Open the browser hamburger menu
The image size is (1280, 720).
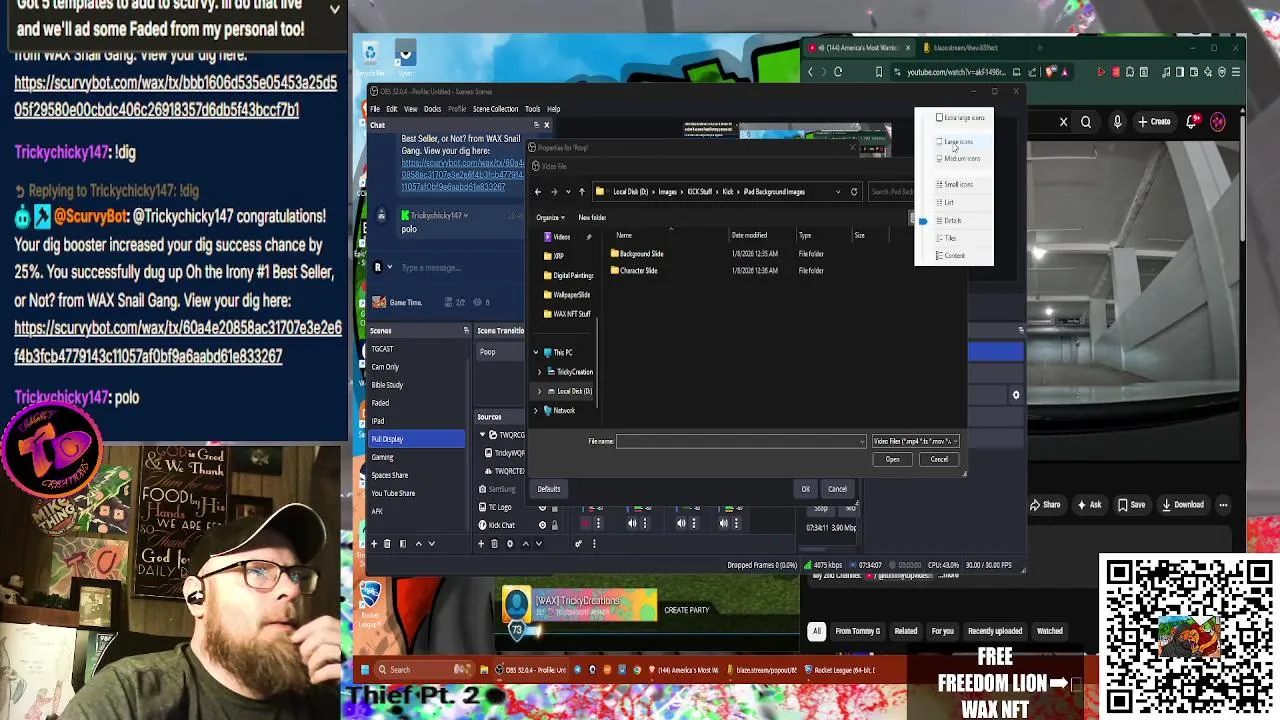(1236, 72)
